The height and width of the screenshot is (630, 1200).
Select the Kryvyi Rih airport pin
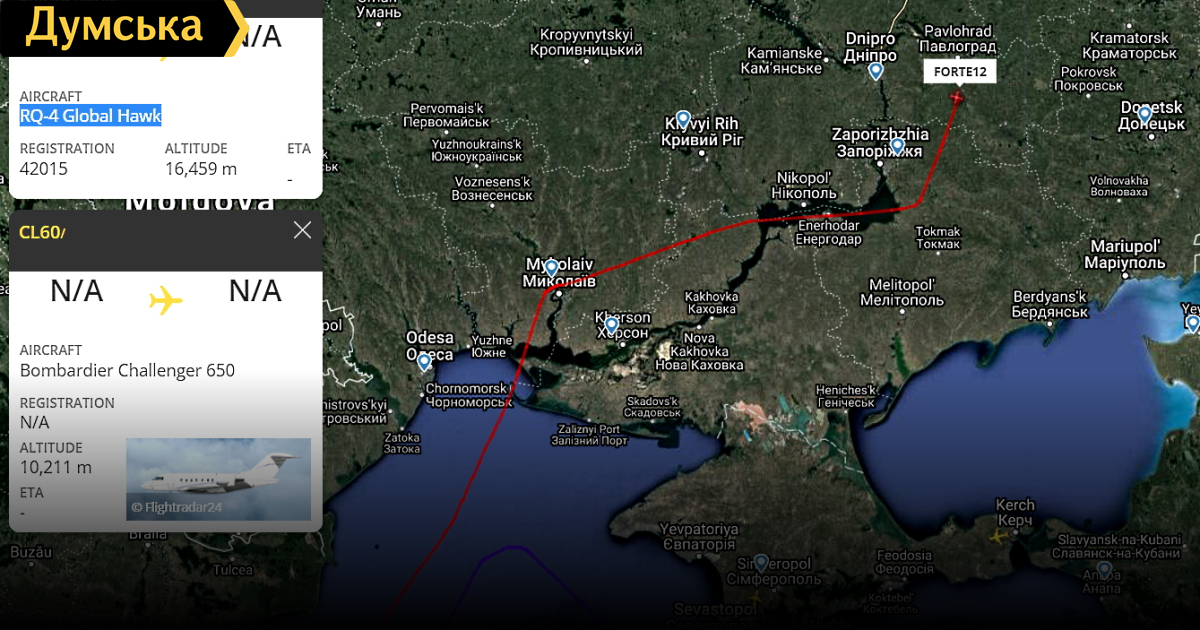pyautogui.click(x=684, y=119)
